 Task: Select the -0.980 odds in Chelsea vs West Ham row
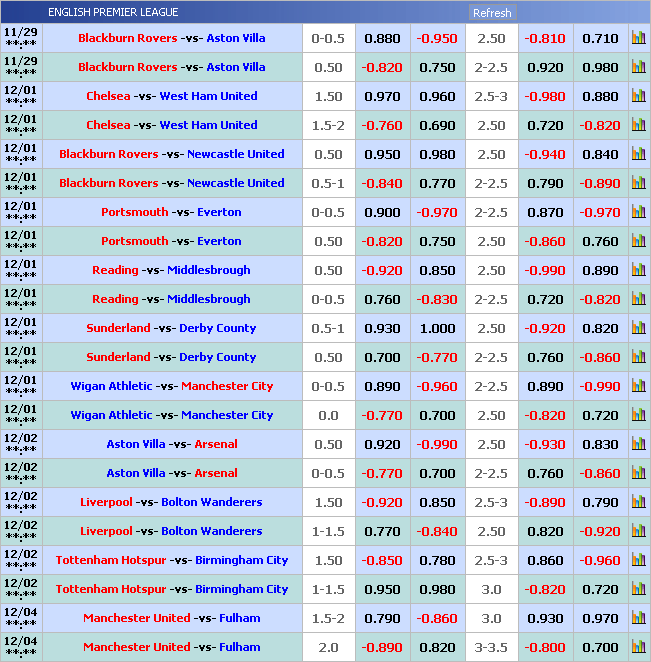coord(546,97)
